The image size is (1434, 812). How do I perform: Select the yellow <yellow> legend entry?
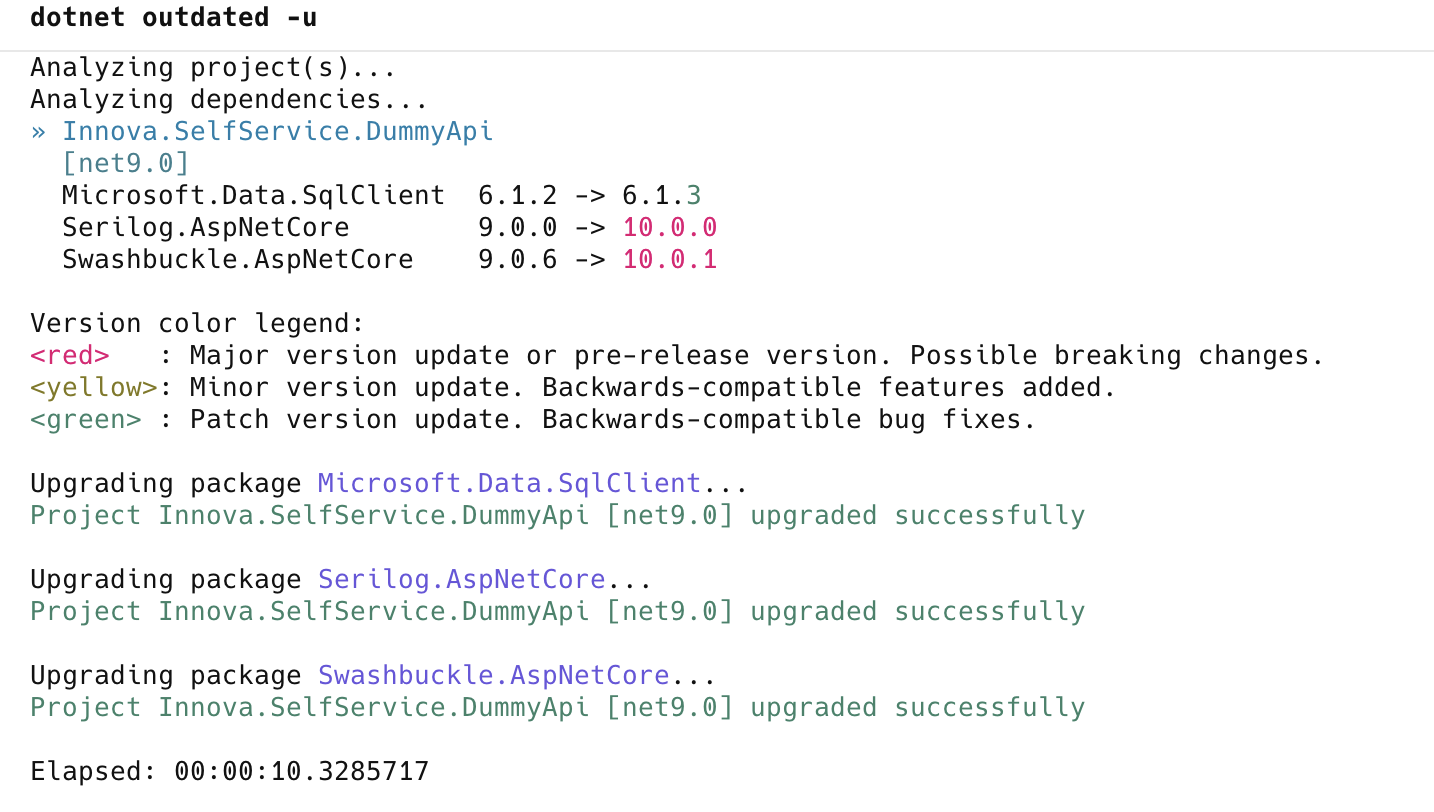[x=90, y=387]
